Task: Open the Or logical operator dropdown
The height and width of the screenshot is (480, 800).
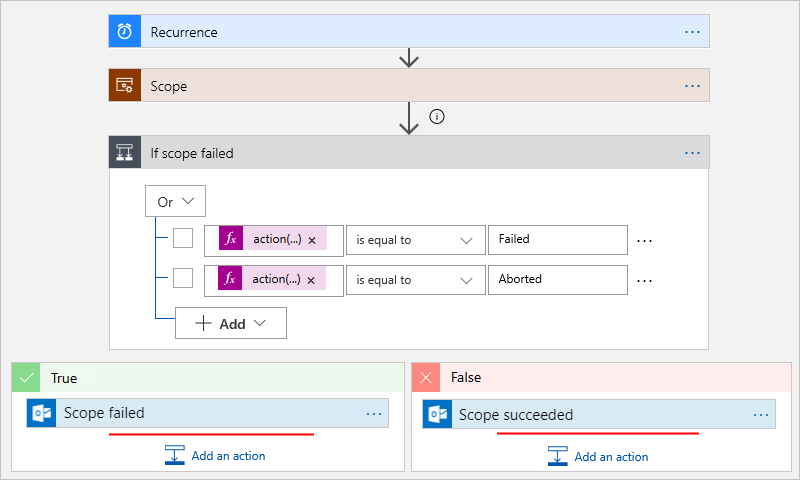Action: (x=175, y=201)
